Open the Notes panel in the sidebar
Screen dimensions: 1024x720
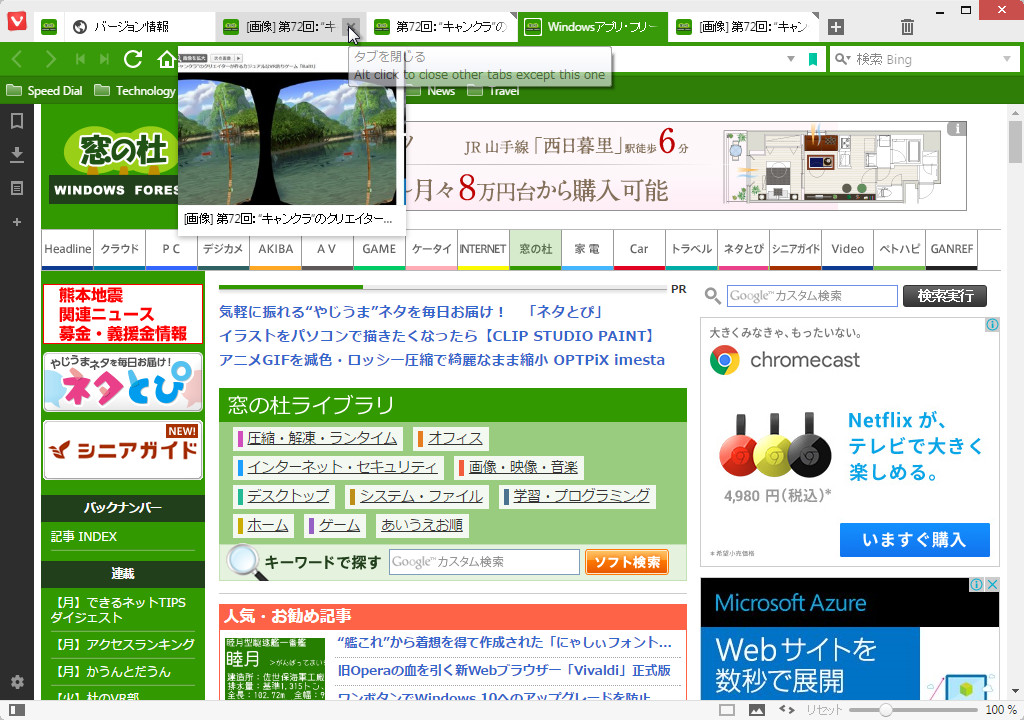coord(17,187)
